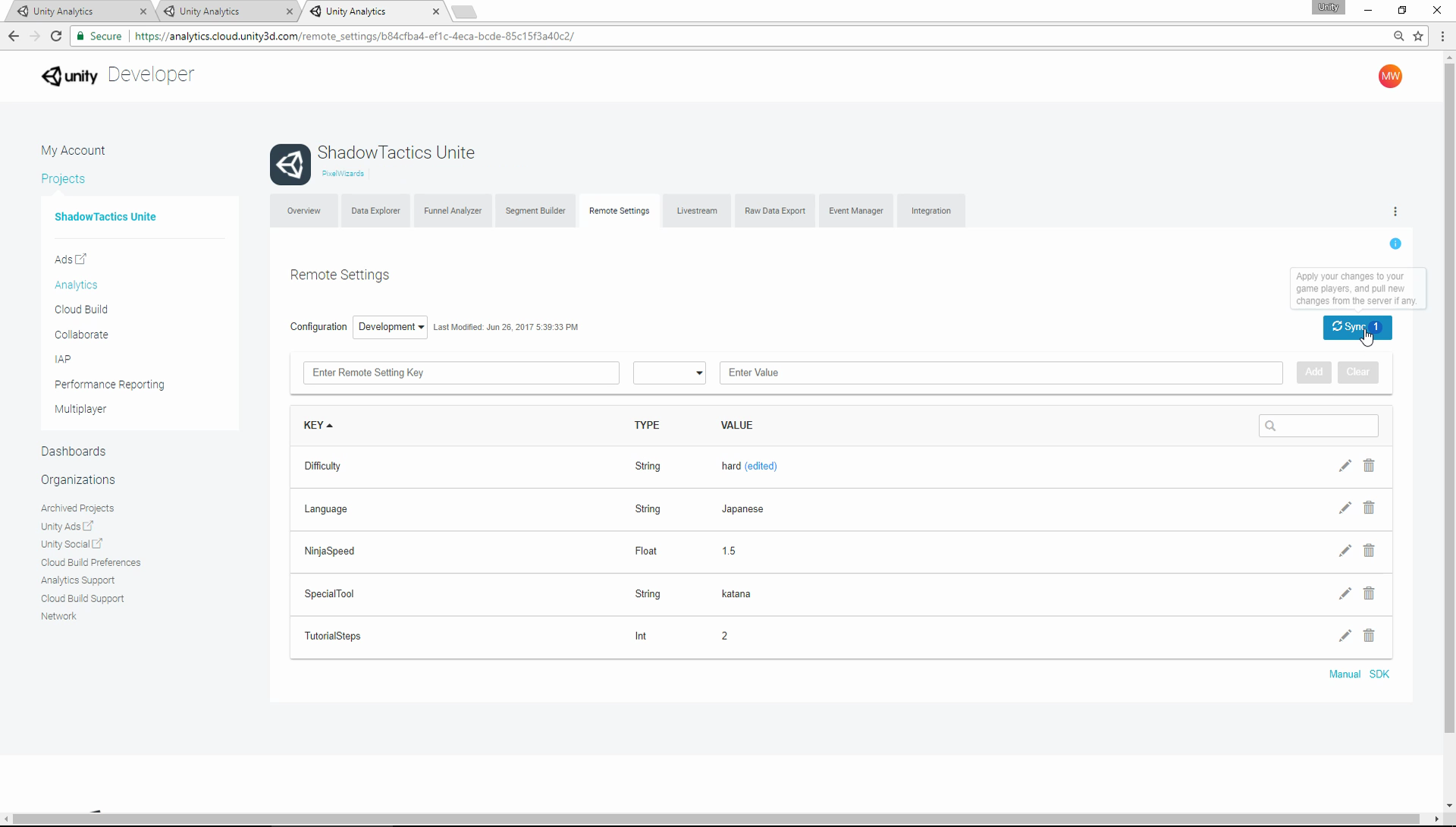Image resolution: width=1456 pixels, height=827 pixels.
Task: Click the search icon in KEY column
Action: click(x=1270, y=425)
